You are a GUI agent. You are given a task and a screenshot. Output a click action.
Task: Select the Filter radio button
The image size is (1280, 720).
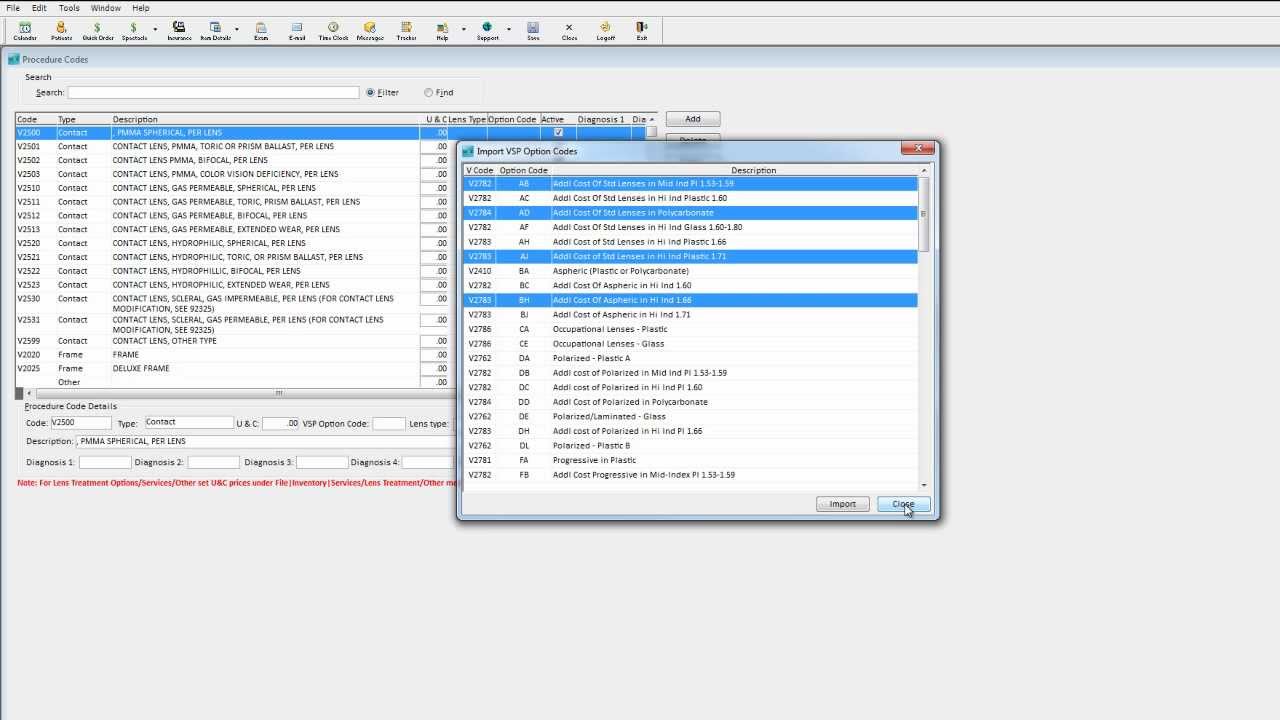tap(370, 92)
